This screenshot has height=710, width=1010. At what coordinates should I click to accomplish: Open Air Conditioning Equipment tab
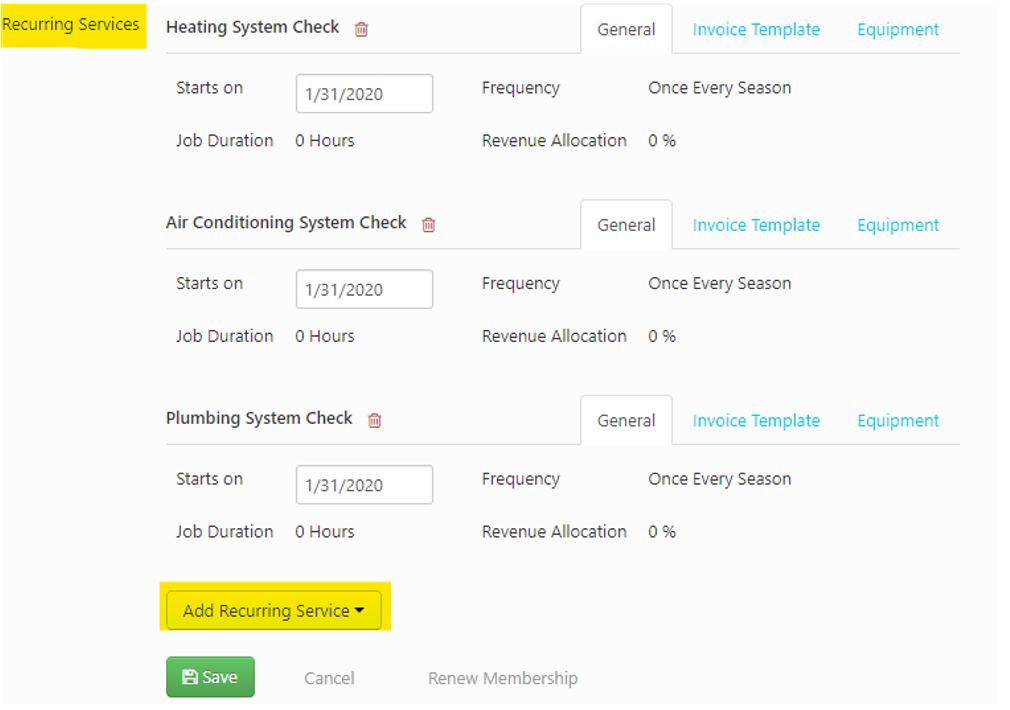[898, 225]
